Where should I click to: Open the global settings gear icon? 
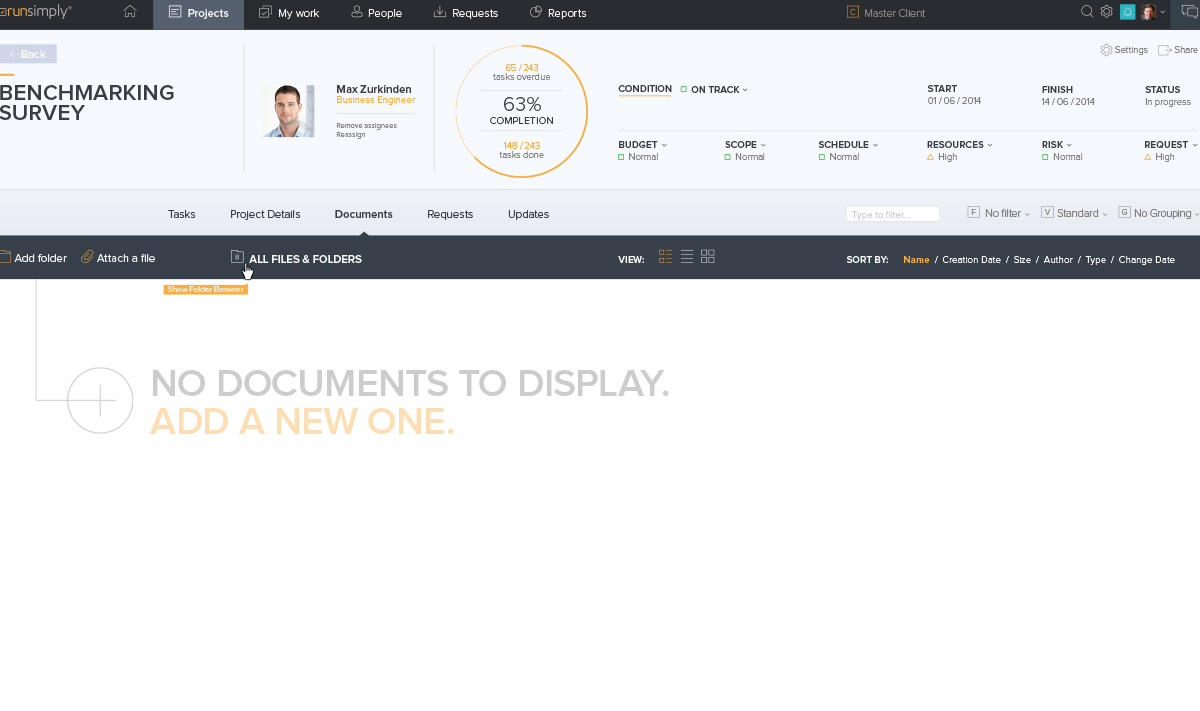[1106, 12]
